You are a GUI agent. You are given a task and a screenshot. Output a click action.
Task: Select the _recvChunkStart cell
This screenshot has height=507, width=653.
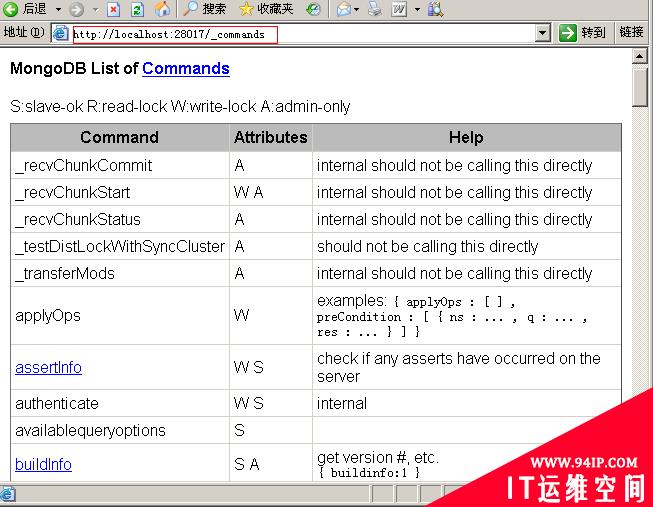[120, 192]
